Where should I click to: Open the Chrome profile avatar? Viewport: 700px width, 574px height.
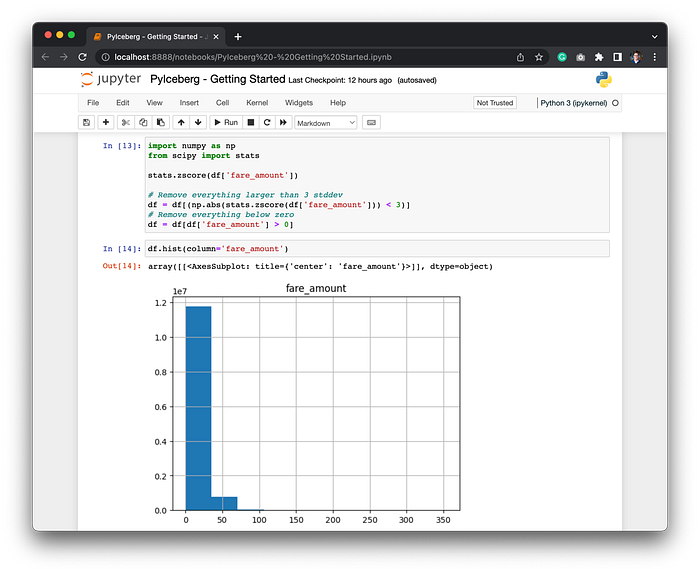pos(636,57)
